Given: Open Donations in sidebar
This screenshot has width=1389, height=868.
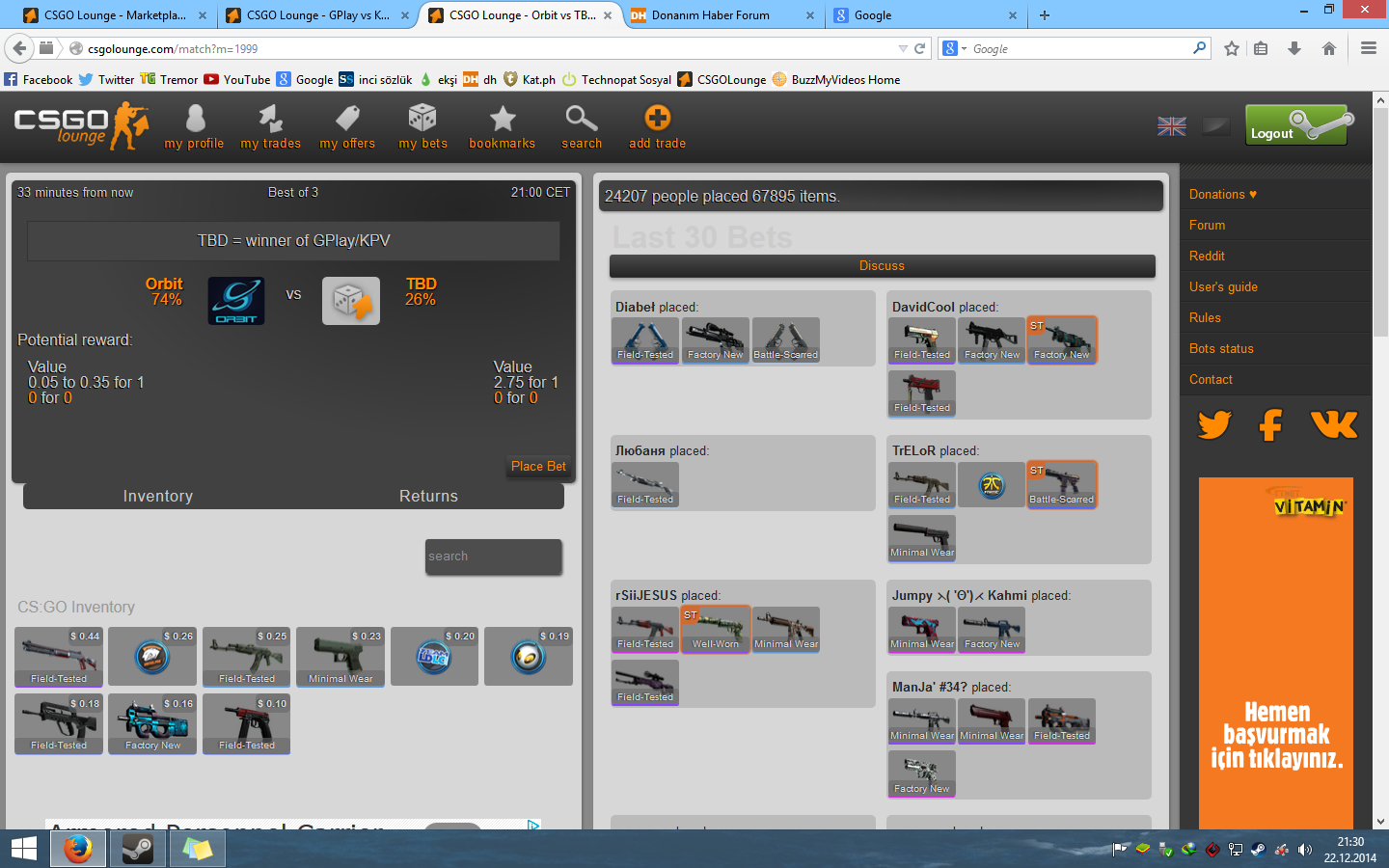Looking at the screenshot, I should [1222, 194].
